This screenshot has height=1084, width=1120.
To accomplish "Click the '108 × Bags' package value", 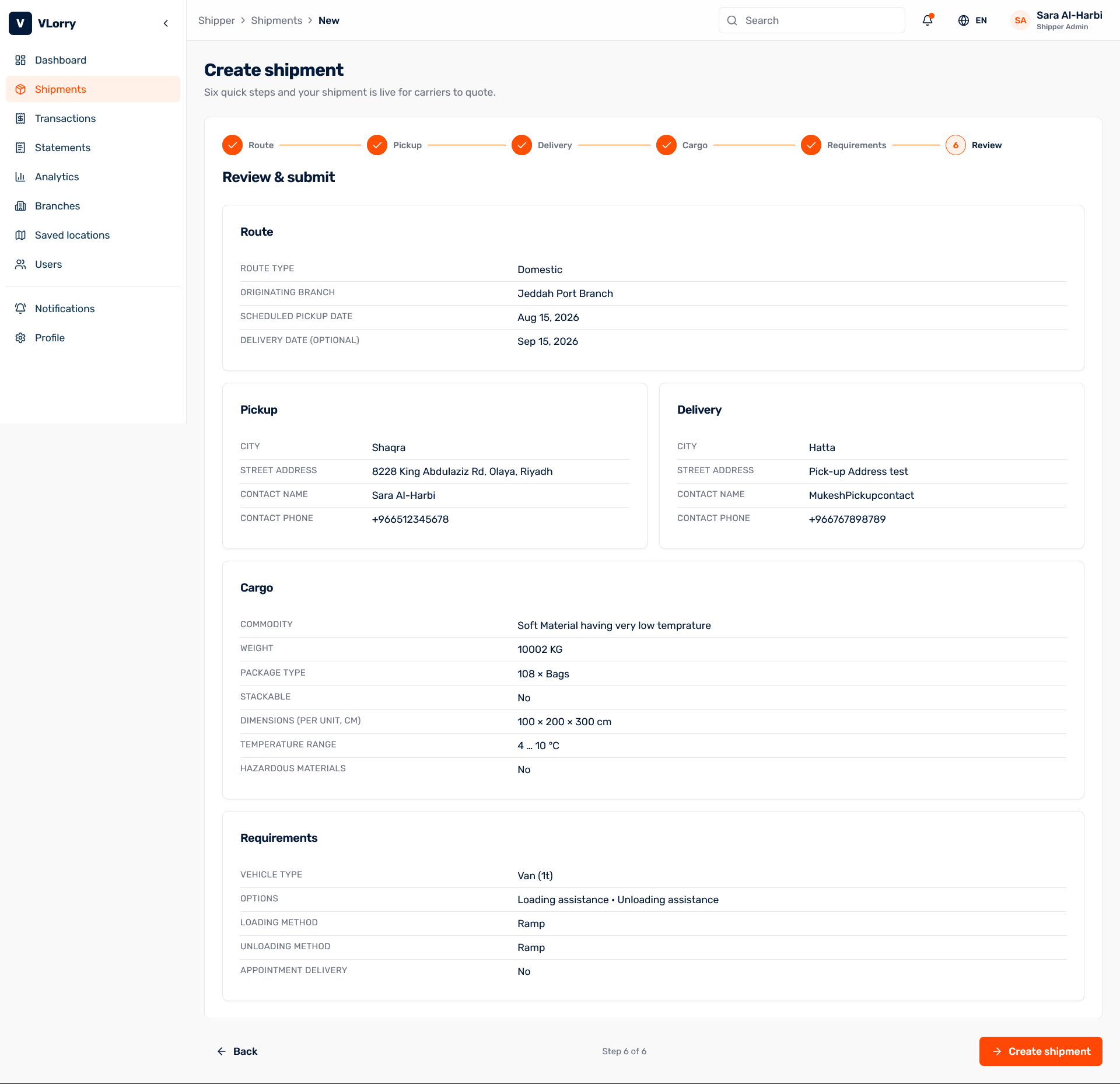I will [x=544, y=674].
